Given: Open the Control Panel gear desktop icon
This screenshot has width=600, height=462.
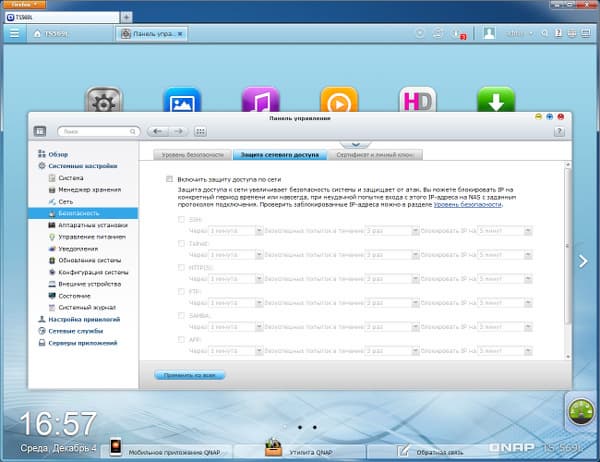Looking at the screenshot, I should coord(104,100).
